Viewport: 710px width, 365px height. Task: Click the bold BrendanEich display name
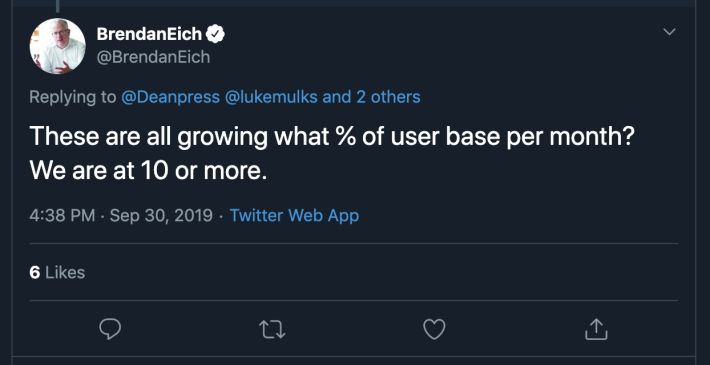tap(149, 34)
